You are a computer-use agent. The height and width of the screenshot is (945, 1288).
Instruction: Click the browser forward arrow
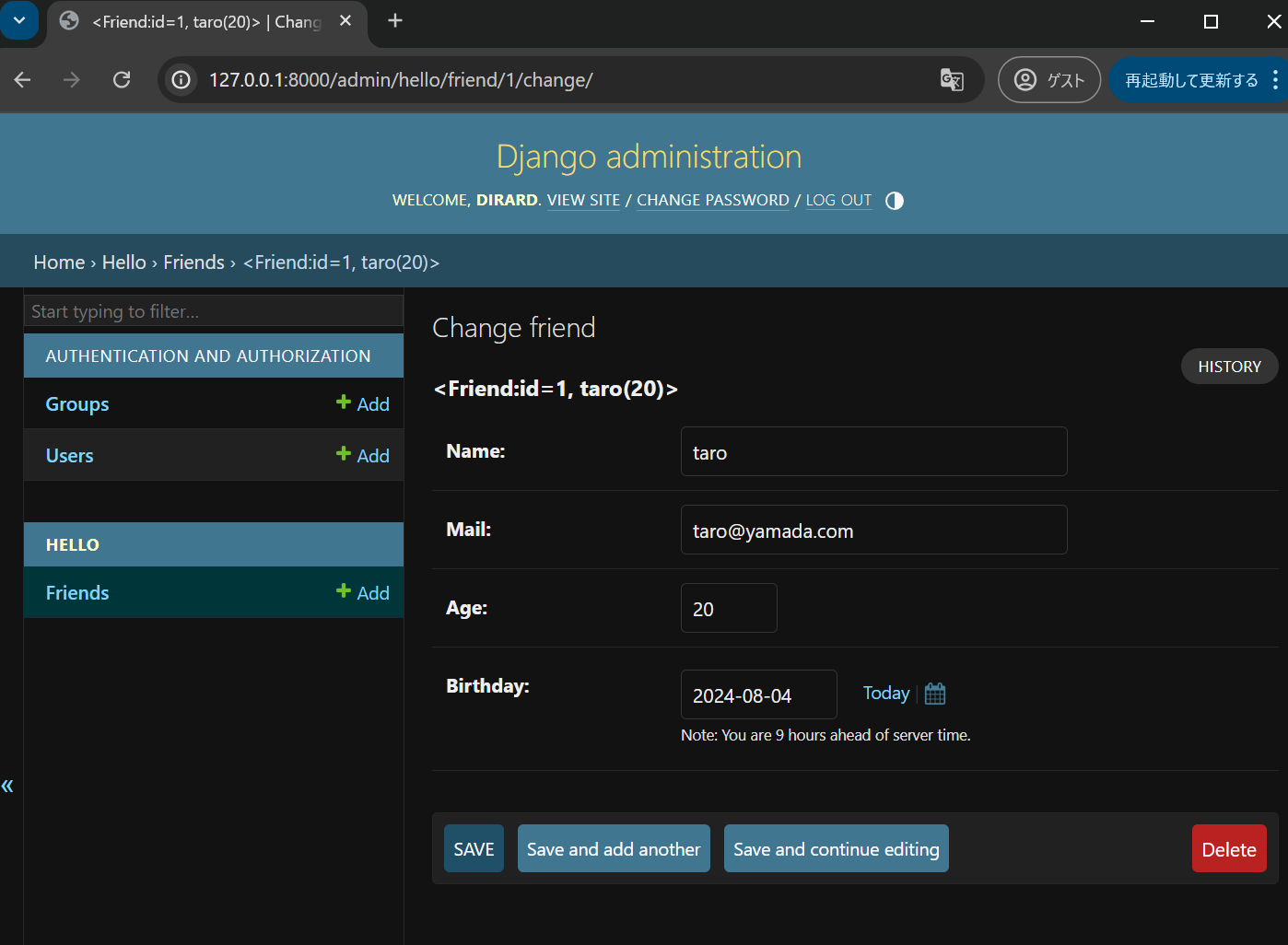[72, 80]
